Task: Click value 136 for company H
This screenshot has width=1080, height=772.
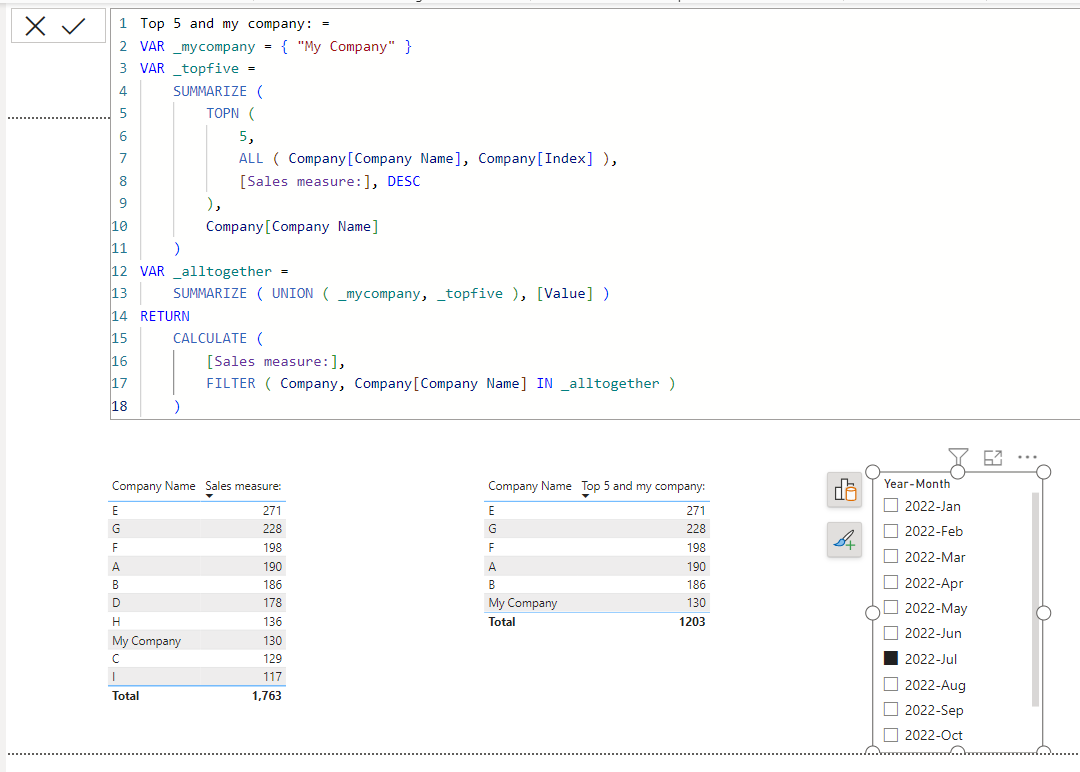Action: click(273, 622)
